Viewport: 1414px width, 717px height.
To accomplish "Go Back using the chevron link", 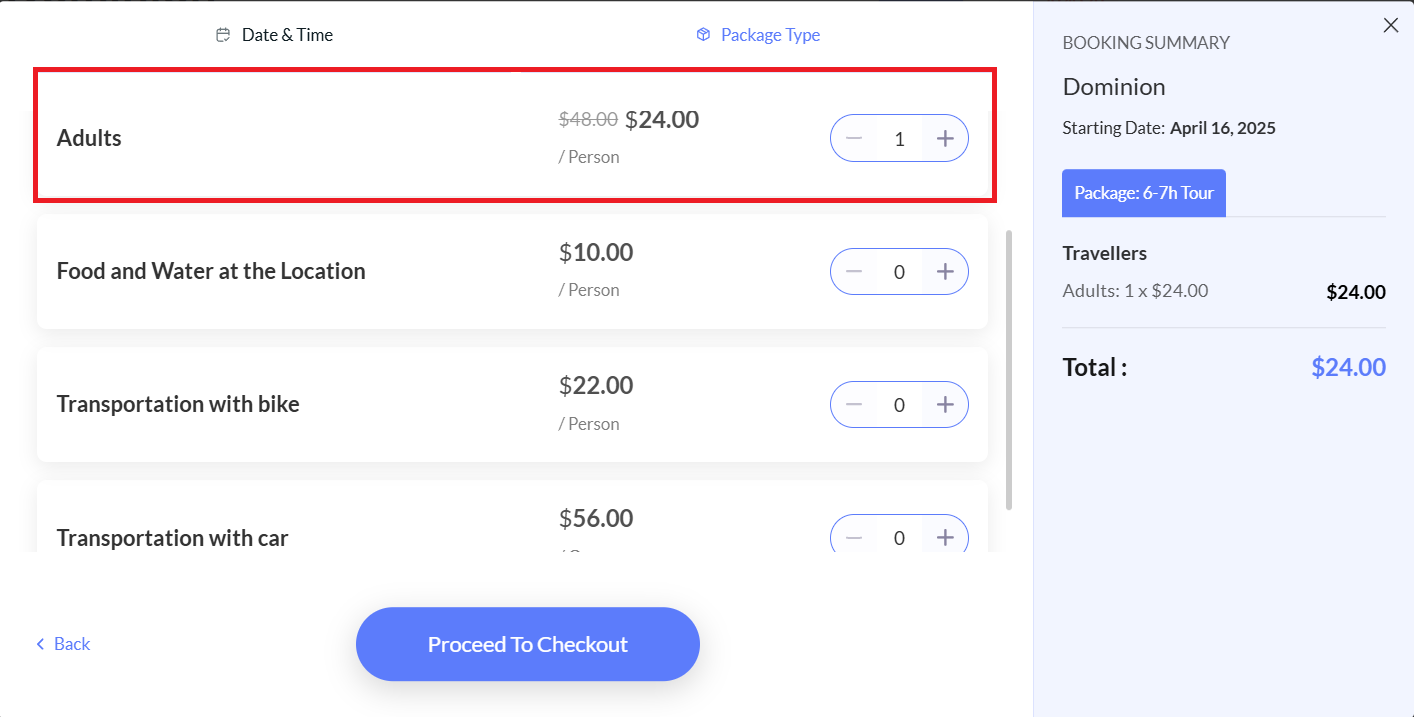I will 63,644.
